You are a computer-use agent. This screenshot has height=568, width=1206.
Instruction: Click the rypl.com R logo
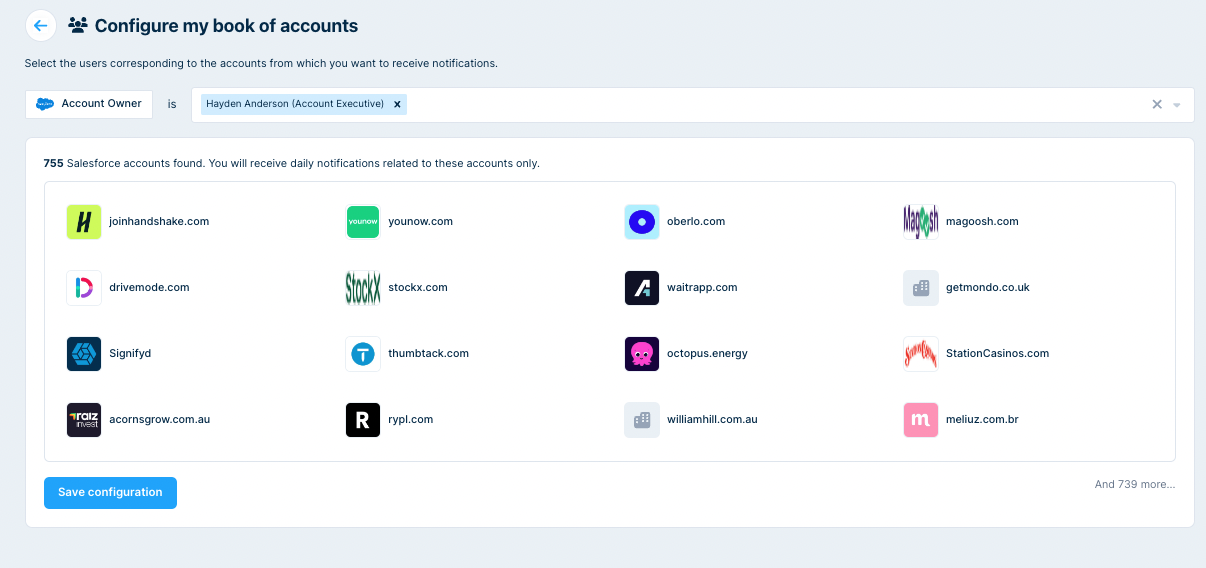[x=363, y=420]
